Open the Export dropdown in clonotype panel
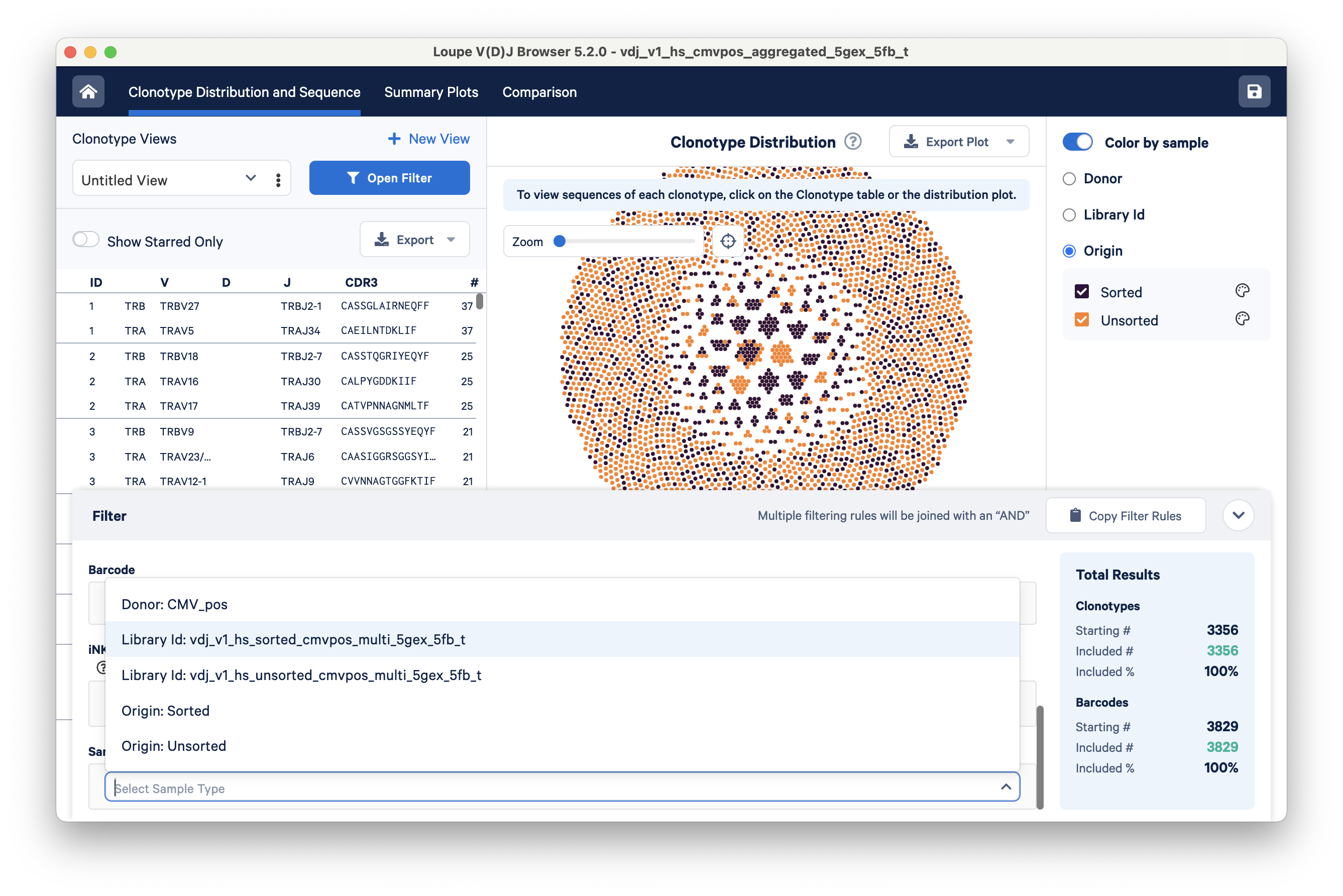This screenshot has width=1343, height=896. click(x=414, y=240)
